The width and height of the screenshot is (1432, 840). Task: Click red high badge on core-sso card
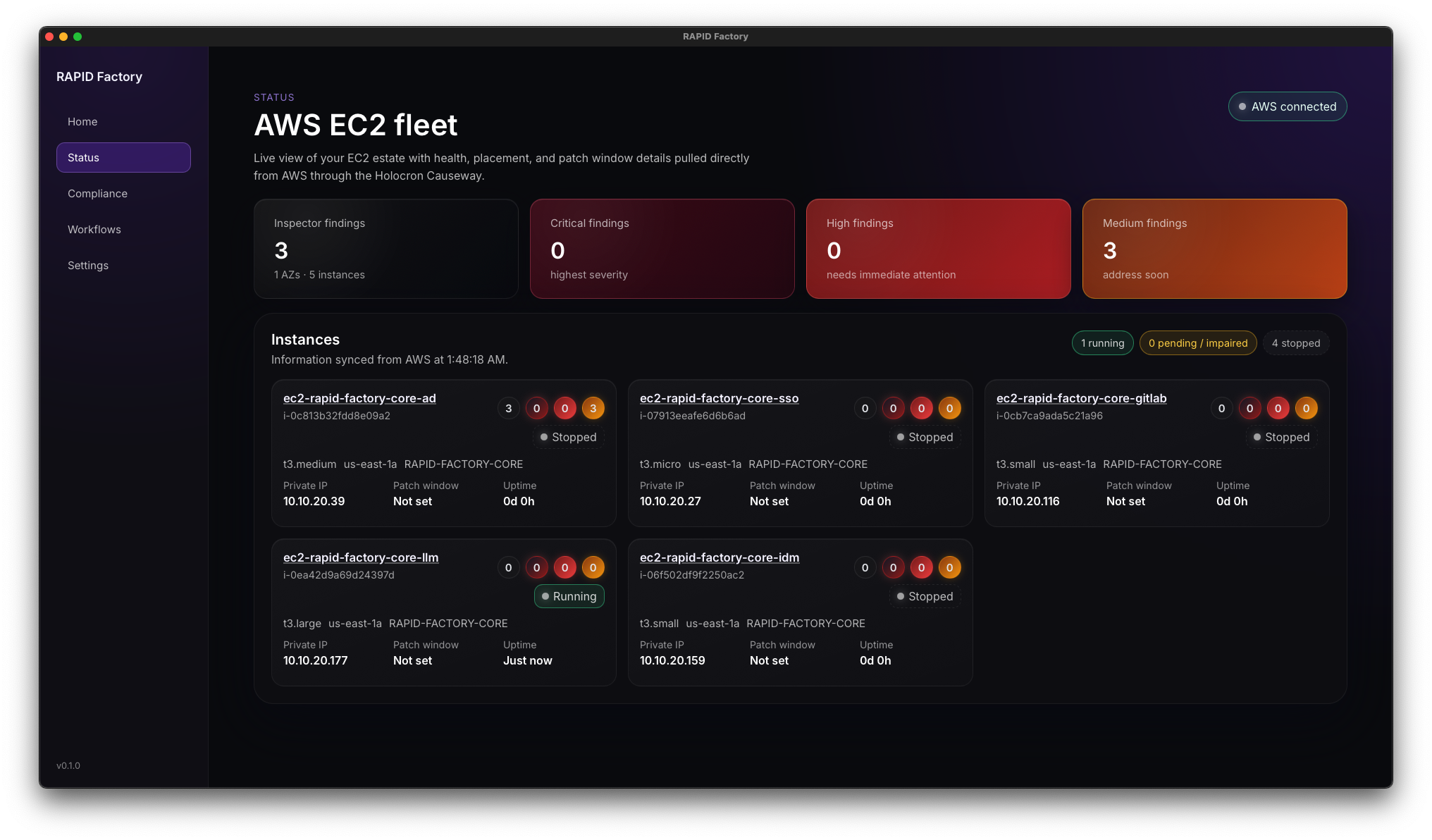(x=921, y=409)
